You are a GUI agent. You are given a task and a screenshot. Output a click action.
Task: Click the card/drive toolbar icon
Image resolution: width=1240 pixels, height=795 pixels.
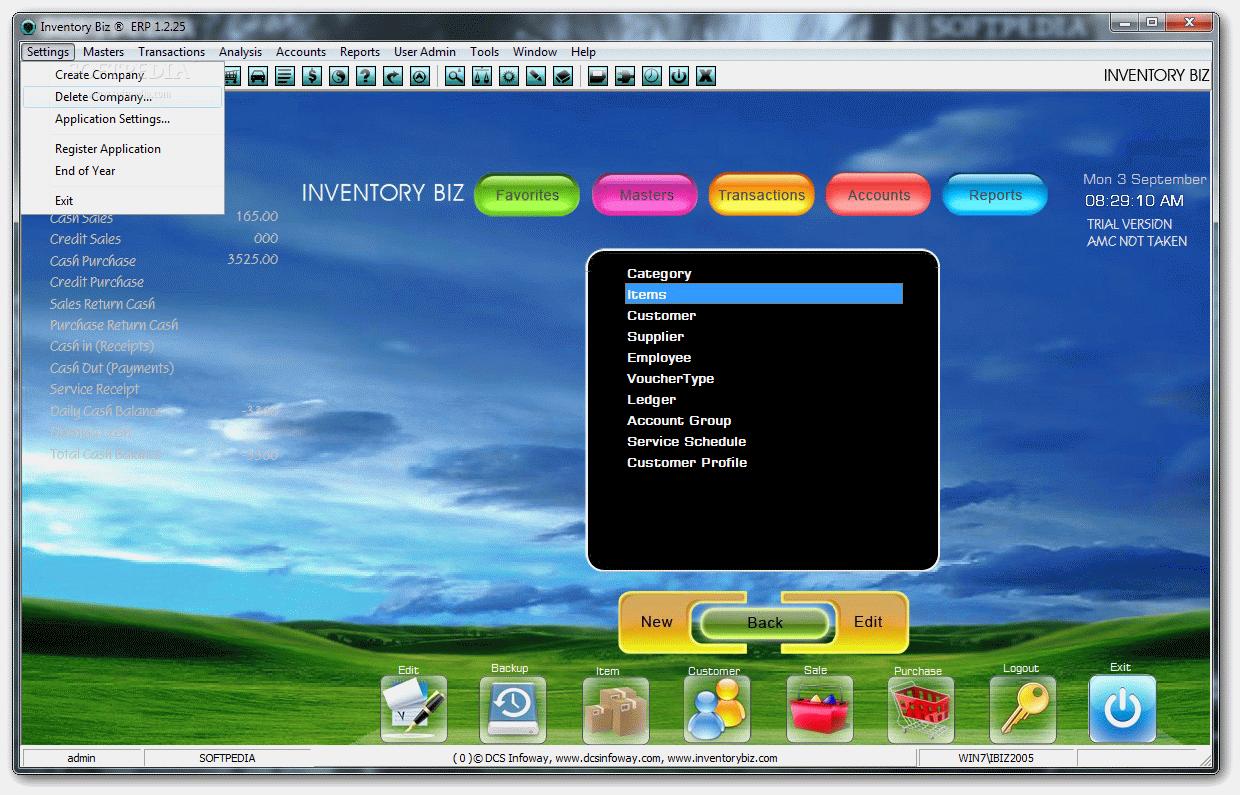(598, 76)
